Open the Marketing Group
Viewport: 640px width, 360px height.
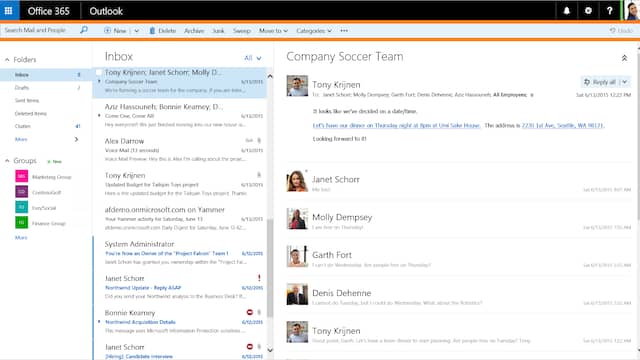point(51,177)
